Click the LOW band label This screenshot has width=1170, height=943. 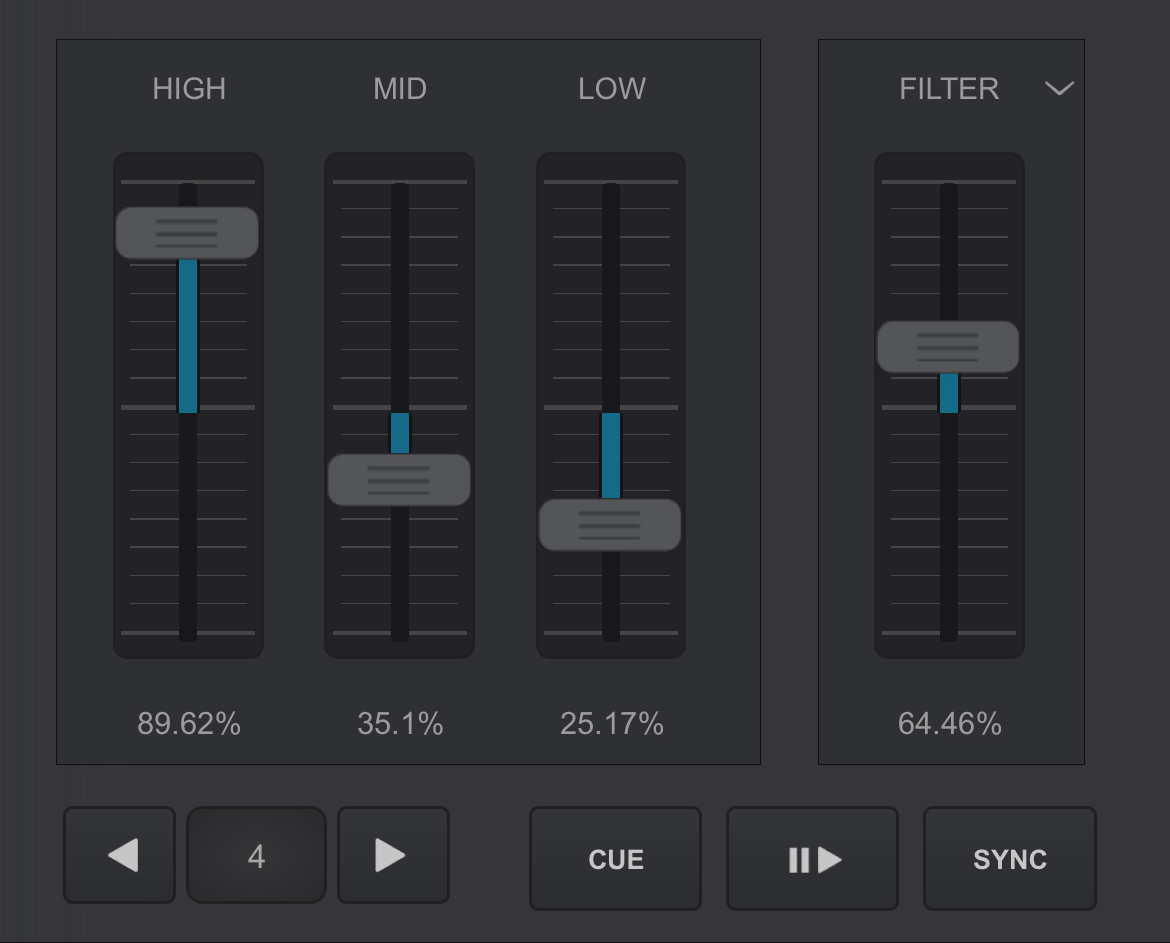pyautogui.click(x=611, y=89)
